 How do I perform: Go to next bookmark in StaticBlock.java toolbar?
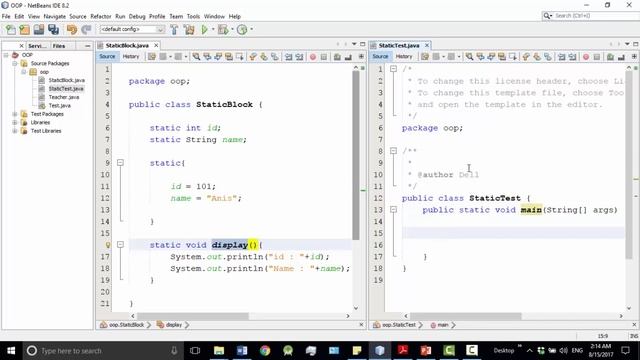(x=264, y=57)
